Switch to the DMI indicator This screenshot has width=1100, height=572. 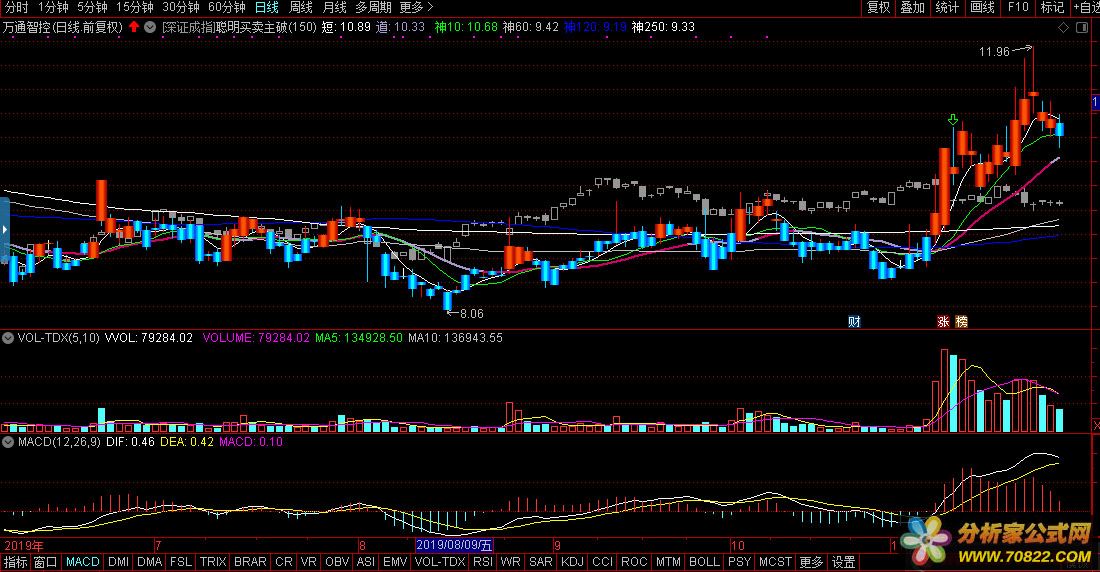tap(119, 562)
